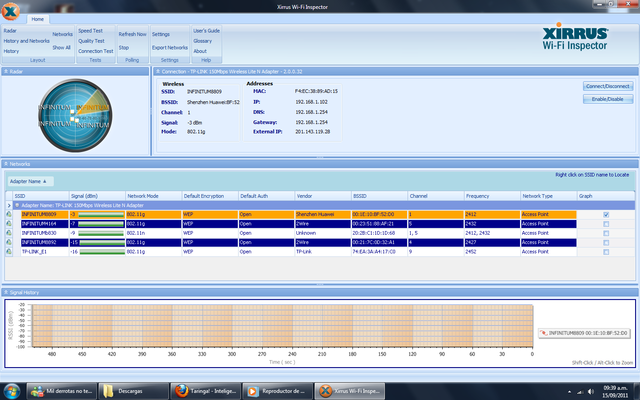Select the TP-LINK_E1 SSID cell
The height and width of the screenshot is (400, 640).
pos(44,252)
